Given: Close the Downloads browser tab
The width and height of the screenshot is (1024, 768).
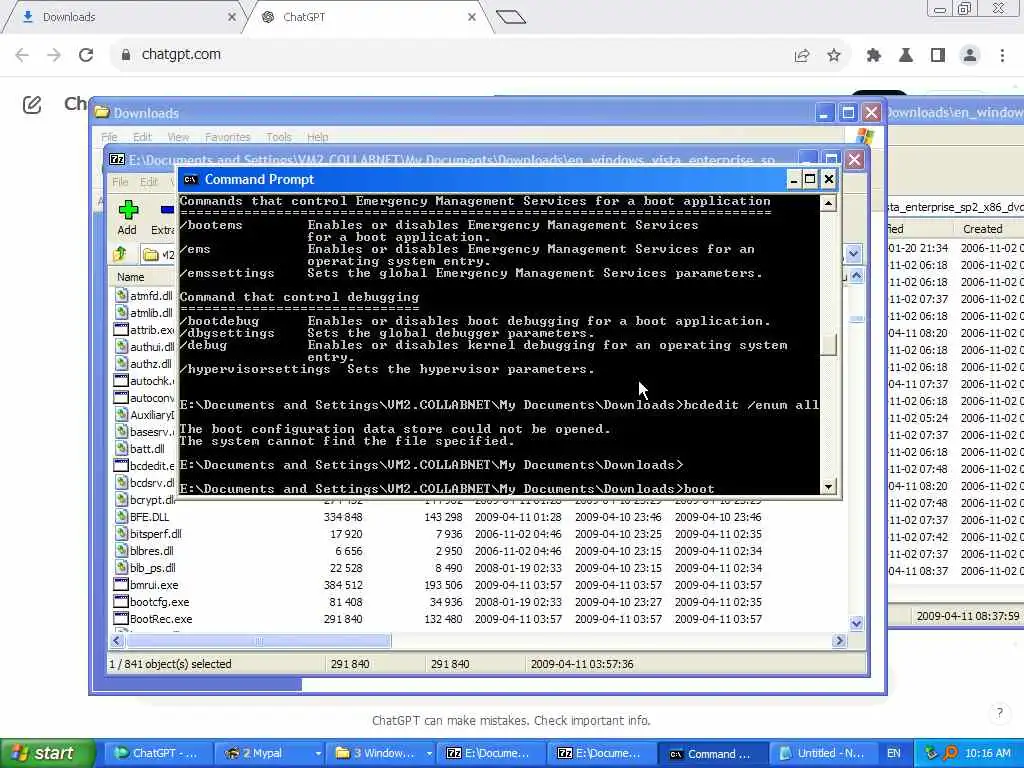Looking at the screenshot, I should pos(231,18).
